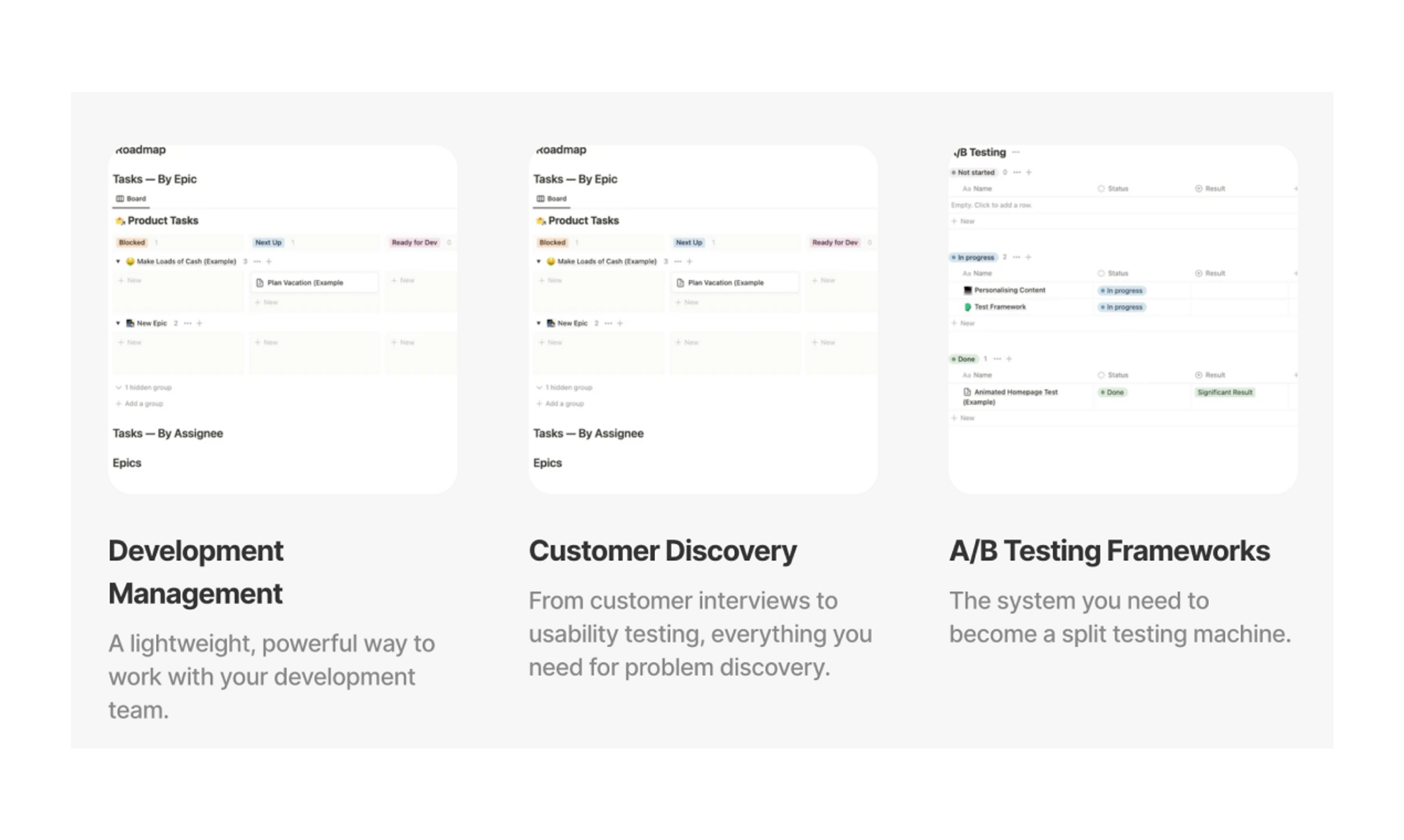Screen dimensions: 1404x840
Task: Click New Epic icon in Customer Discovery preview
Action: pyautogui.click(x=551, y=324)
